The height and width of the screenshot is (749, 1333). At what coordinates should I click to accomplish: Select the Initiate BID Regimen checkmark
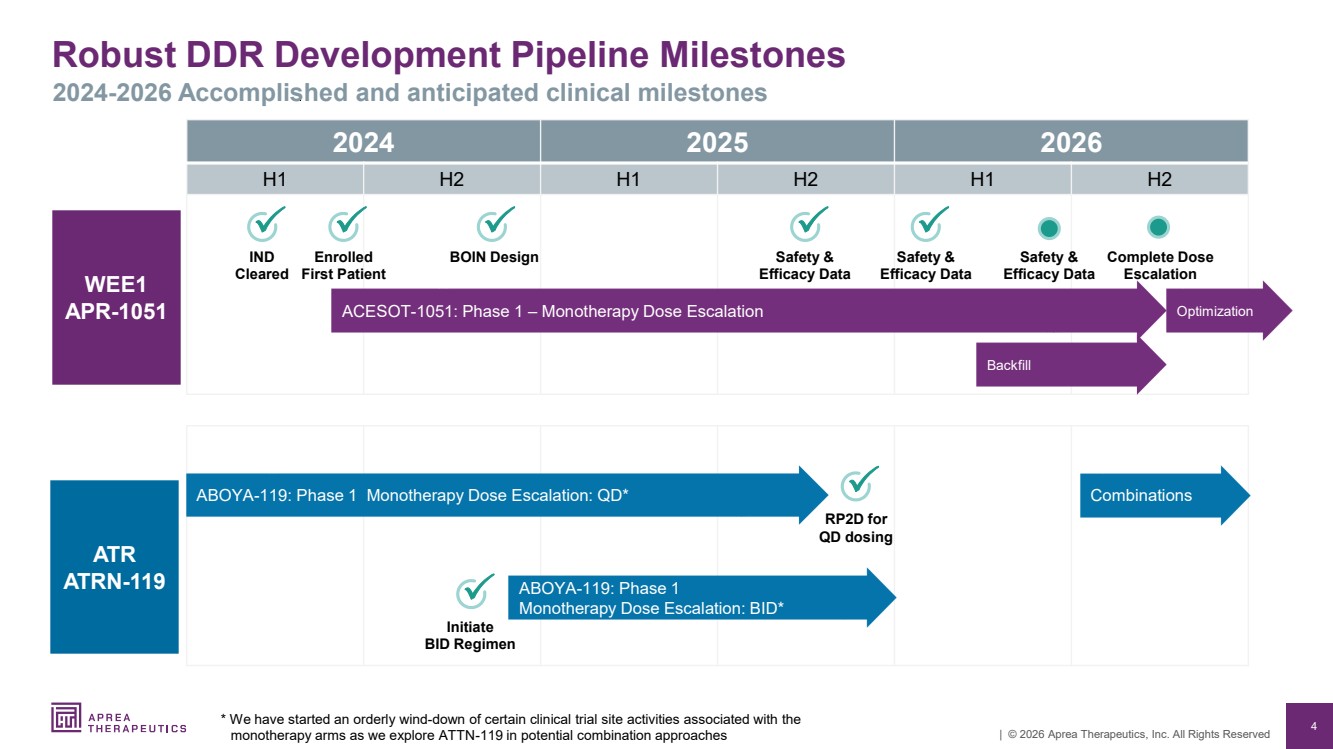474,593
